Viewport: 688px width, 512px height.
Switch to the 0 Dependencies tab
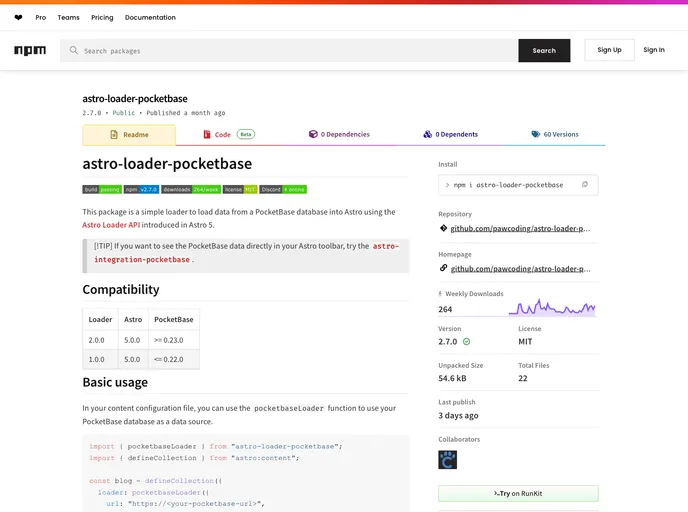click(x=339, y=134)
